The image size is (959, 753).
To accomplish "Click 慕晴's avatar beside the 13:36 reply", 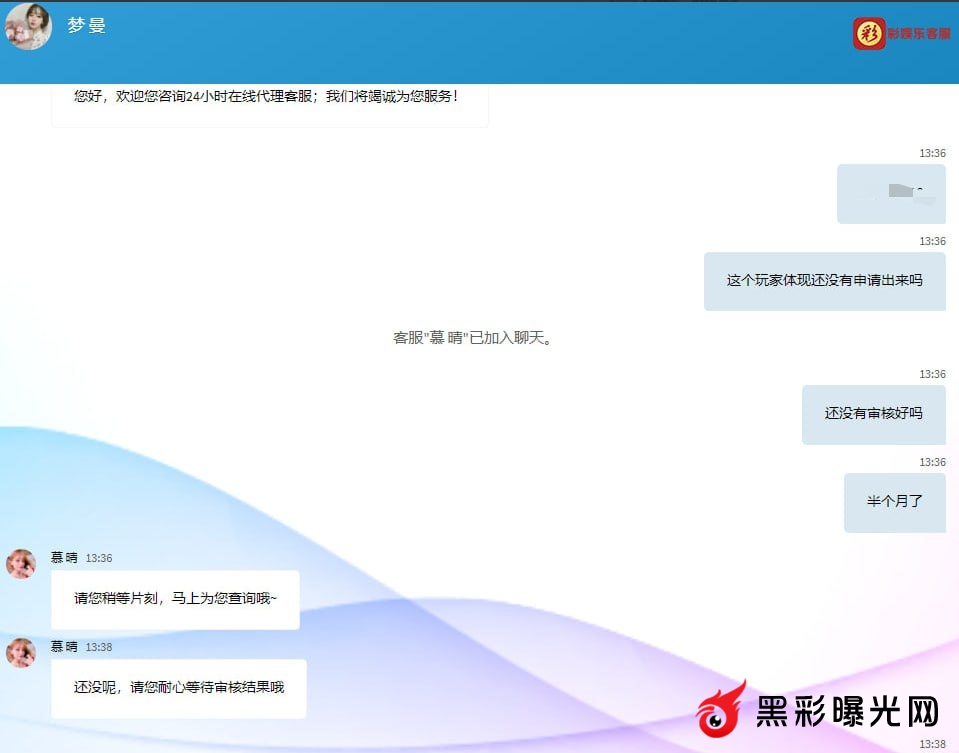I will pyautogui.click(x=21, y=563).
